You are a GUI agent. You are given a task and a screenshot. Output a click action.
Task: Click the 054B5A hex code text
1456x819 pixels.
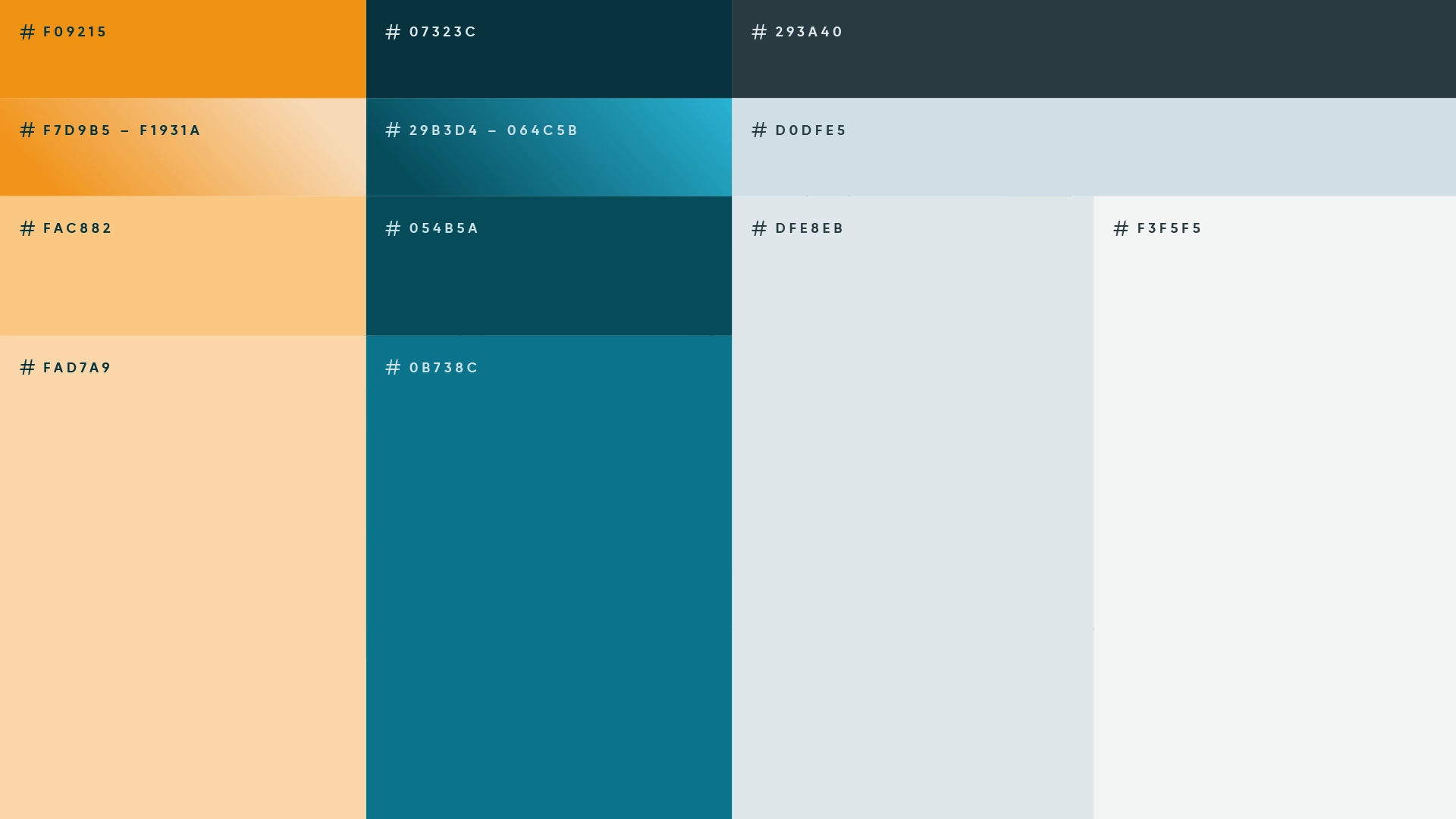pos(444,228)
